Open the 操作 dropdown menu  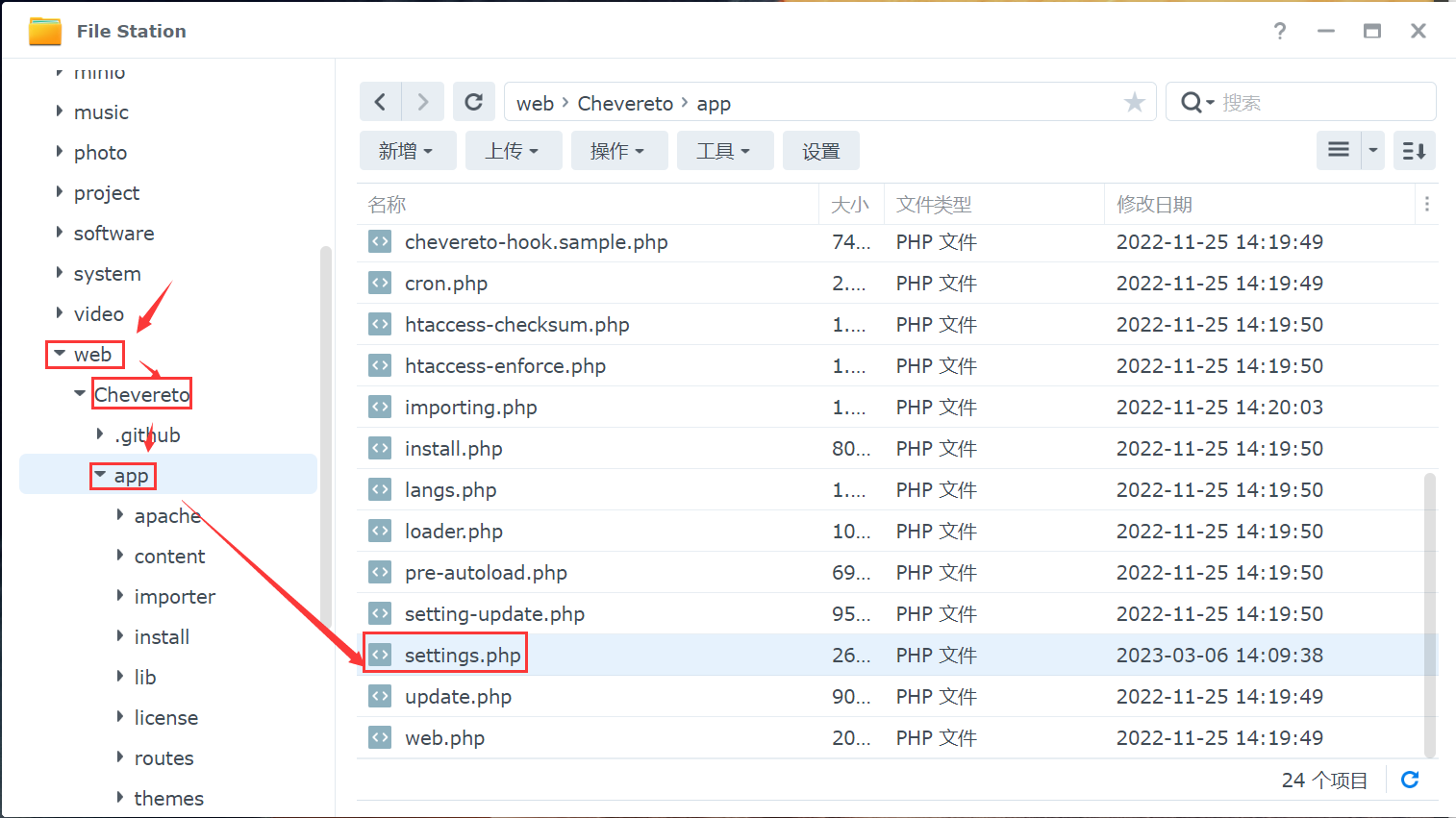(x=619, y=151)
